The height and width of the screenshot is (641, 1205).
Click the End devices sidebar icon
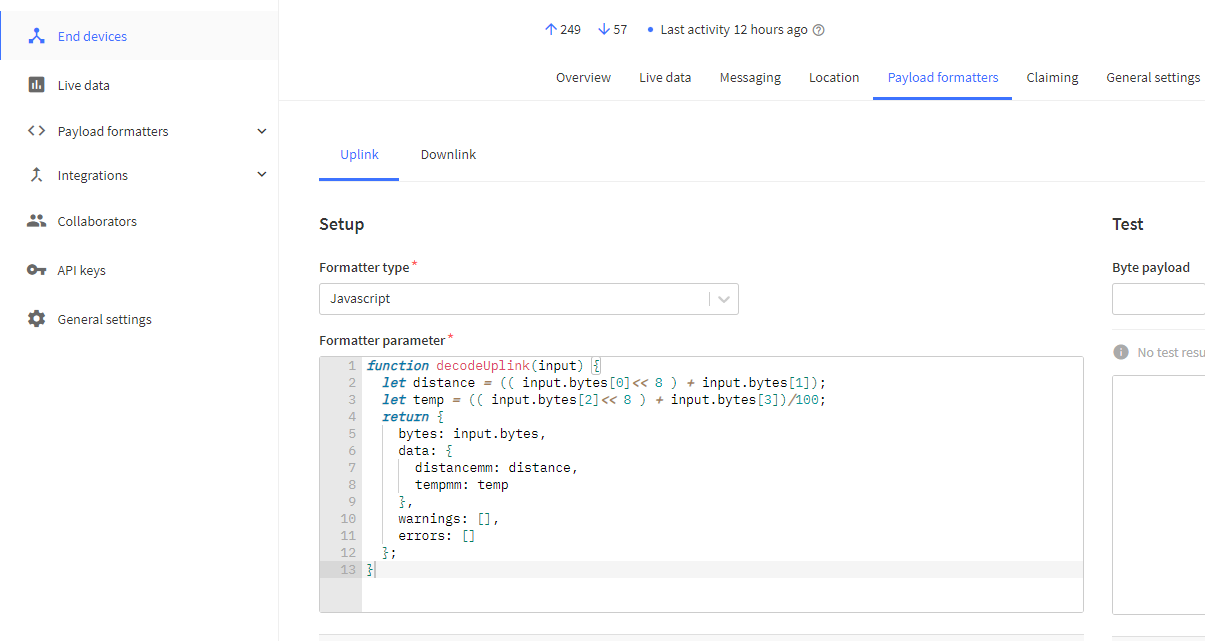tap(37, 36)
